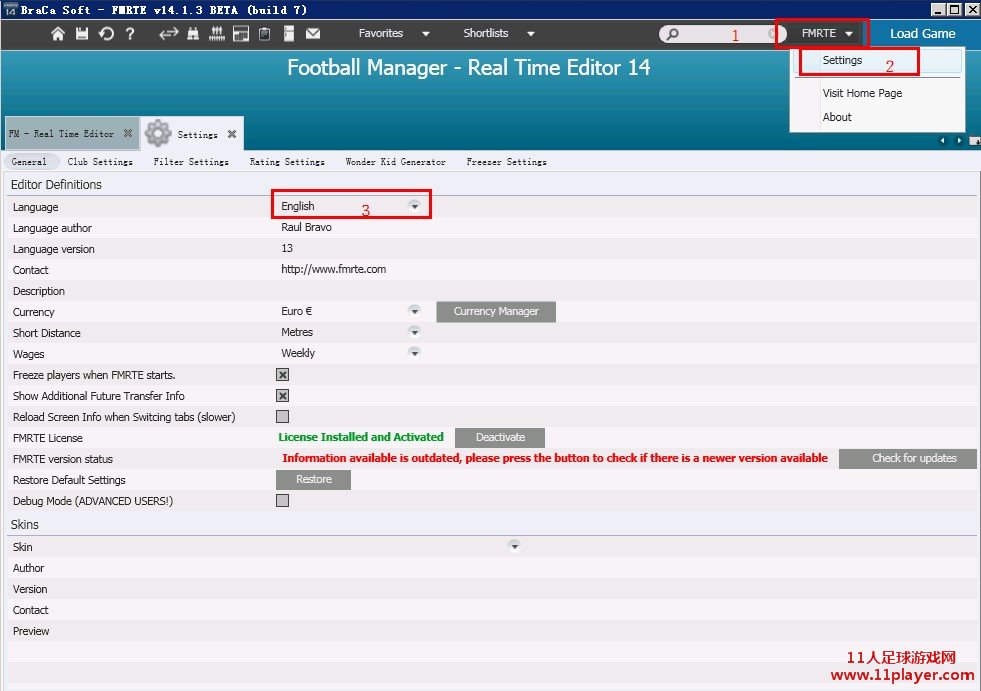Image resolution: width=981 pixels, height=691 pixels.
Task: Open the Favorites dropdown menu
Action: pos(394,34)
